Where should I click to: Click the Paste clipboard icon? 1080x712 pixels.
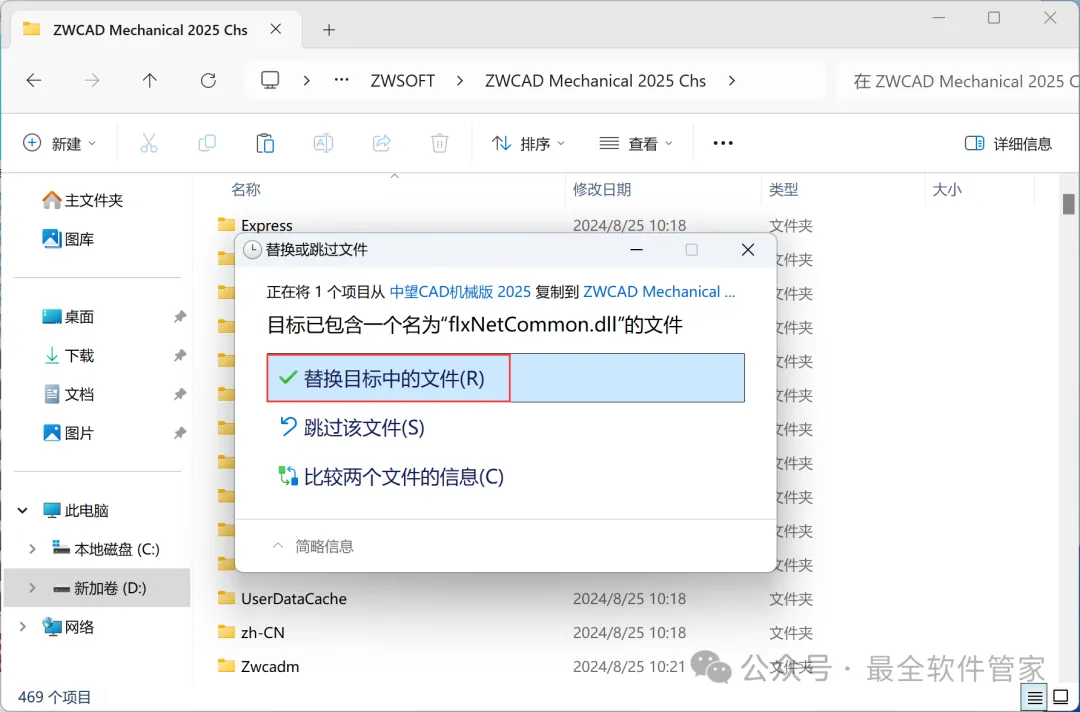[265, 143]
